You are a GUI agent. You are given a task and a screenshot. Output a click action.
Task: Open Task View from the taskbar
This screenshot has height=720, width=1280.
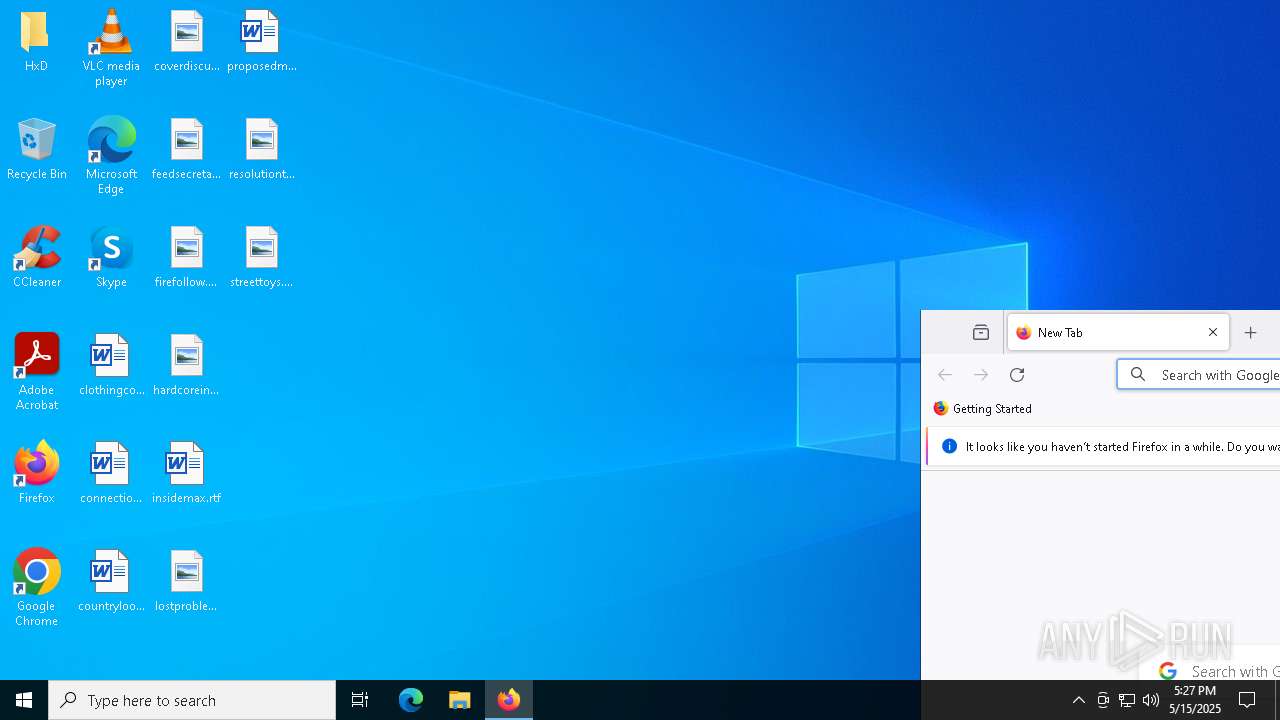click(360, 700)
